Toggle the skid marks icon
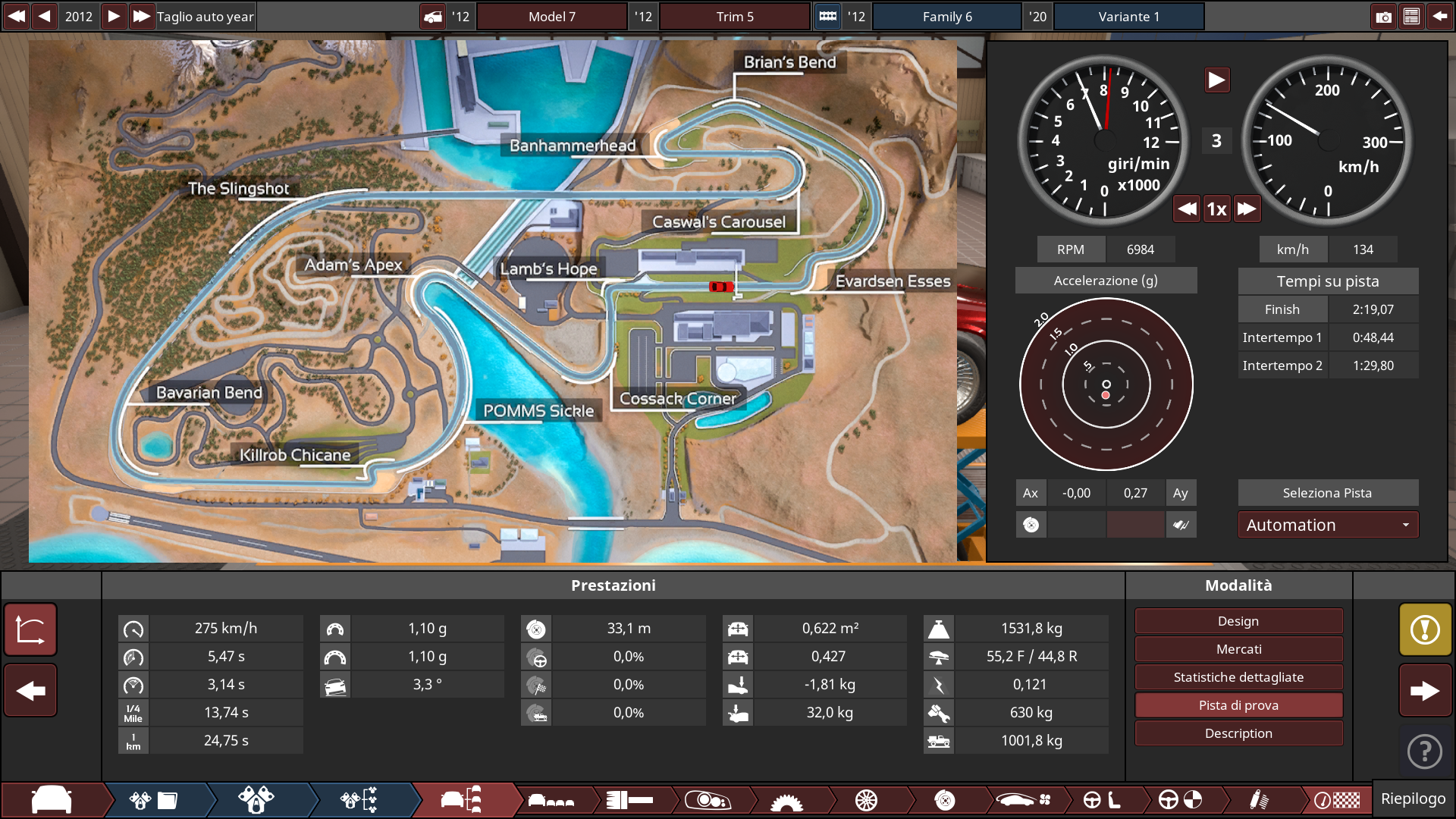Image resolution: width=1456 pixels, height=819 pixels. point(1181,524)
